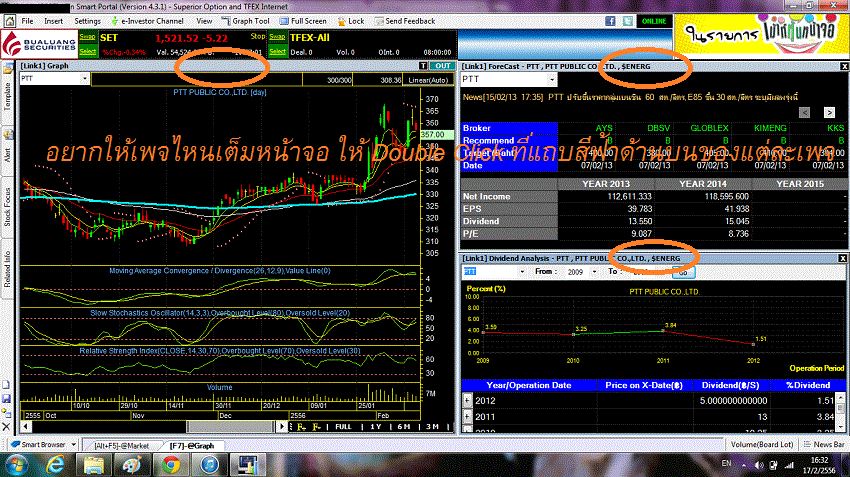Open Windows Explorer from taskbar

point(94,465)
